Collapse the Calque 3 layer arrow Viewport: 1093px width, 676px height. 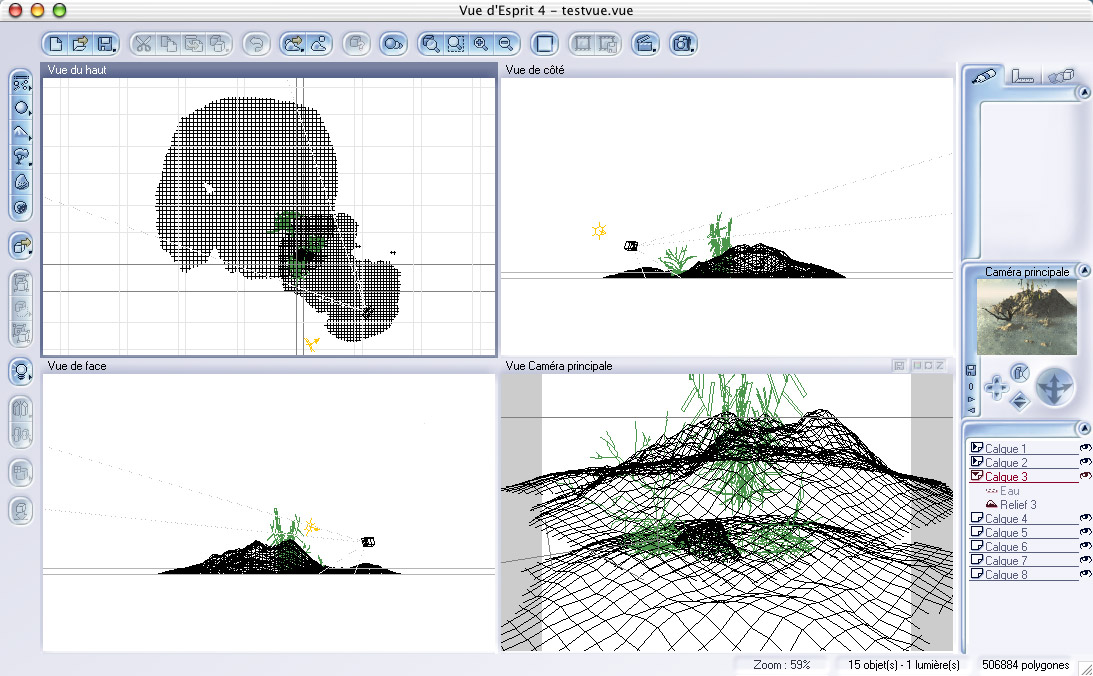pyautogui.click(x=977, y=476)
